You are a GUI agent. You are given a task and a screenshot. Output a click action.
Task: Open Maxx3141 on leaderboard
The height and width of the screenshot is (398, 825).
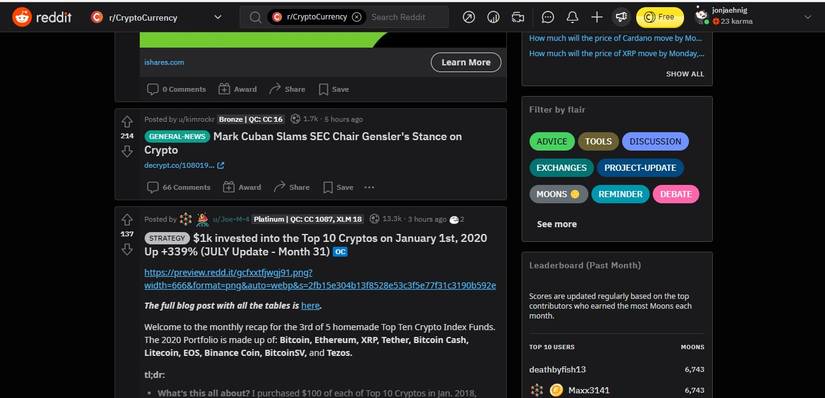click(589, 390)
